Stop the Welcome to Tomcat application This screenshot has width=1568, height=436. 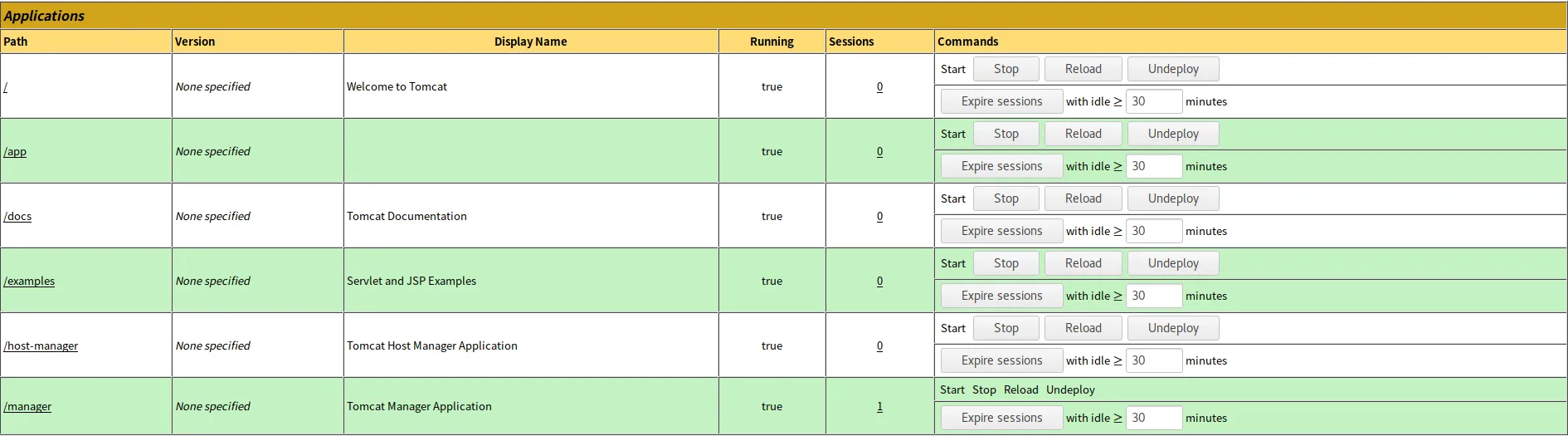tap(1006, 69)
